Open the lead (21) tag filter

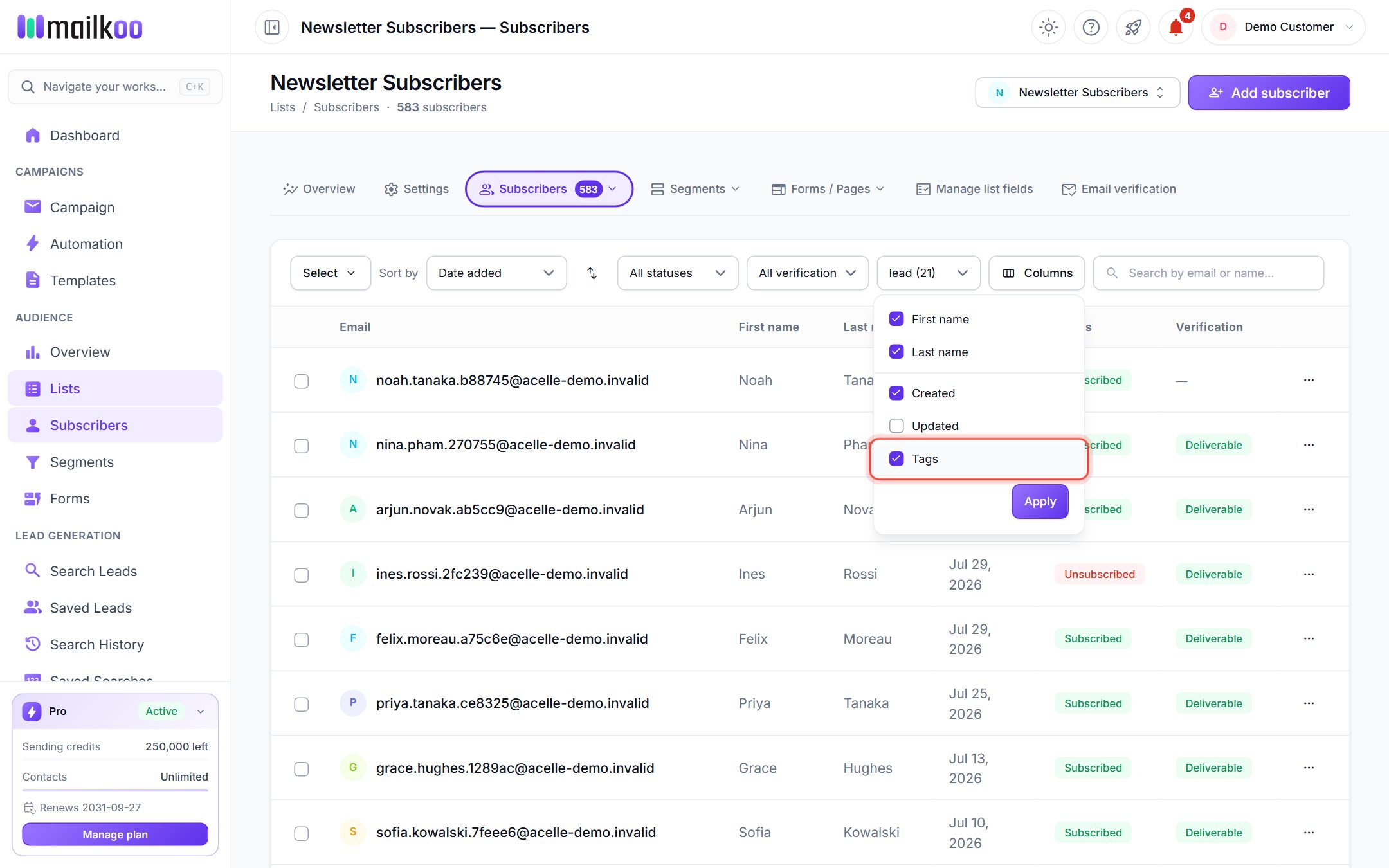tap(929, 273)
